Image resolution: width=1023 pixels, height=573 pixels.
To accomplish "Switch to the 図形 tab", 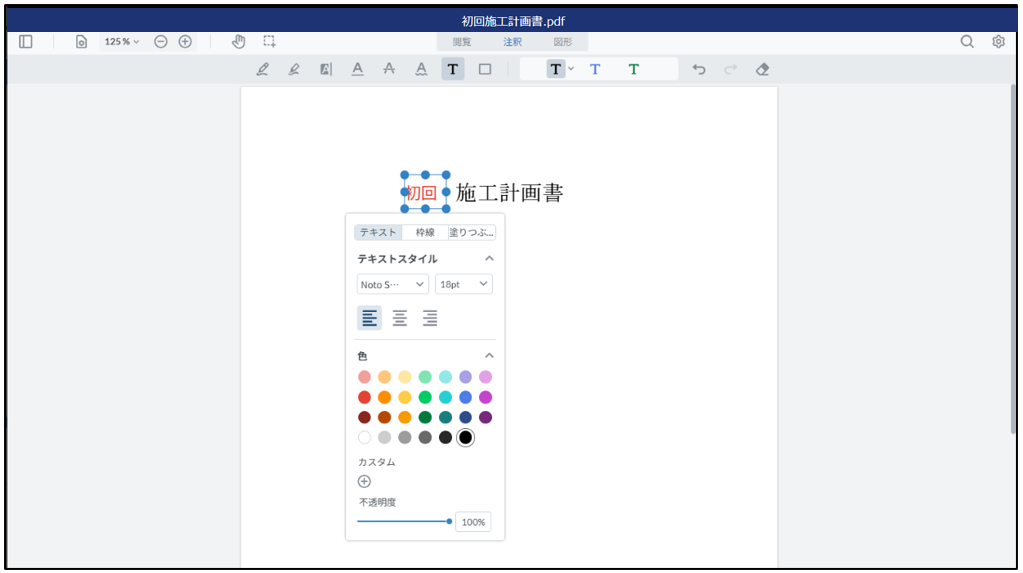I will point(562,42).
